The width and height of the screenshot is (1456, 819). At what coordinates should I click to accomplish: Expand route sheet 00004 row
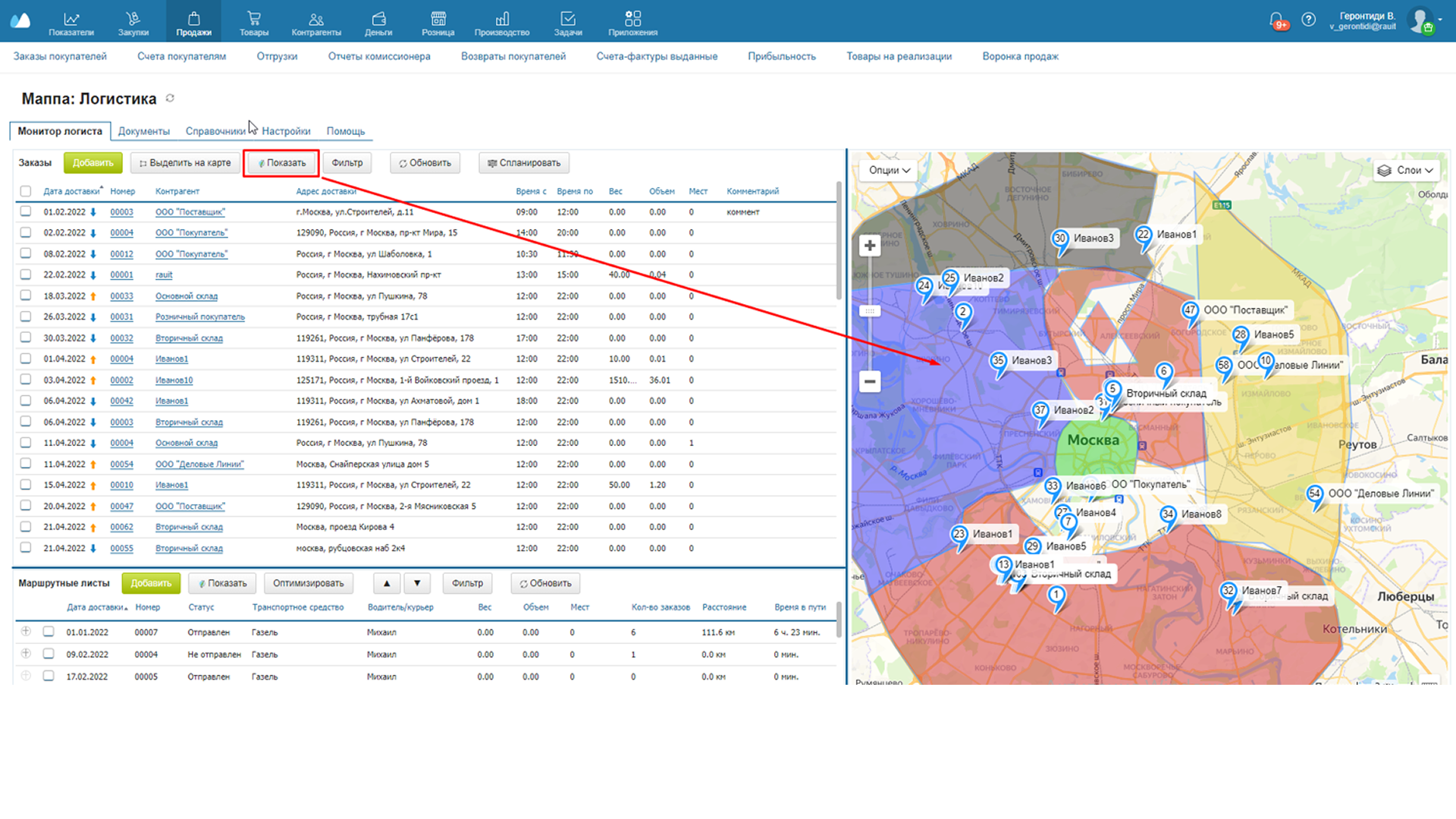coord(26,654)
